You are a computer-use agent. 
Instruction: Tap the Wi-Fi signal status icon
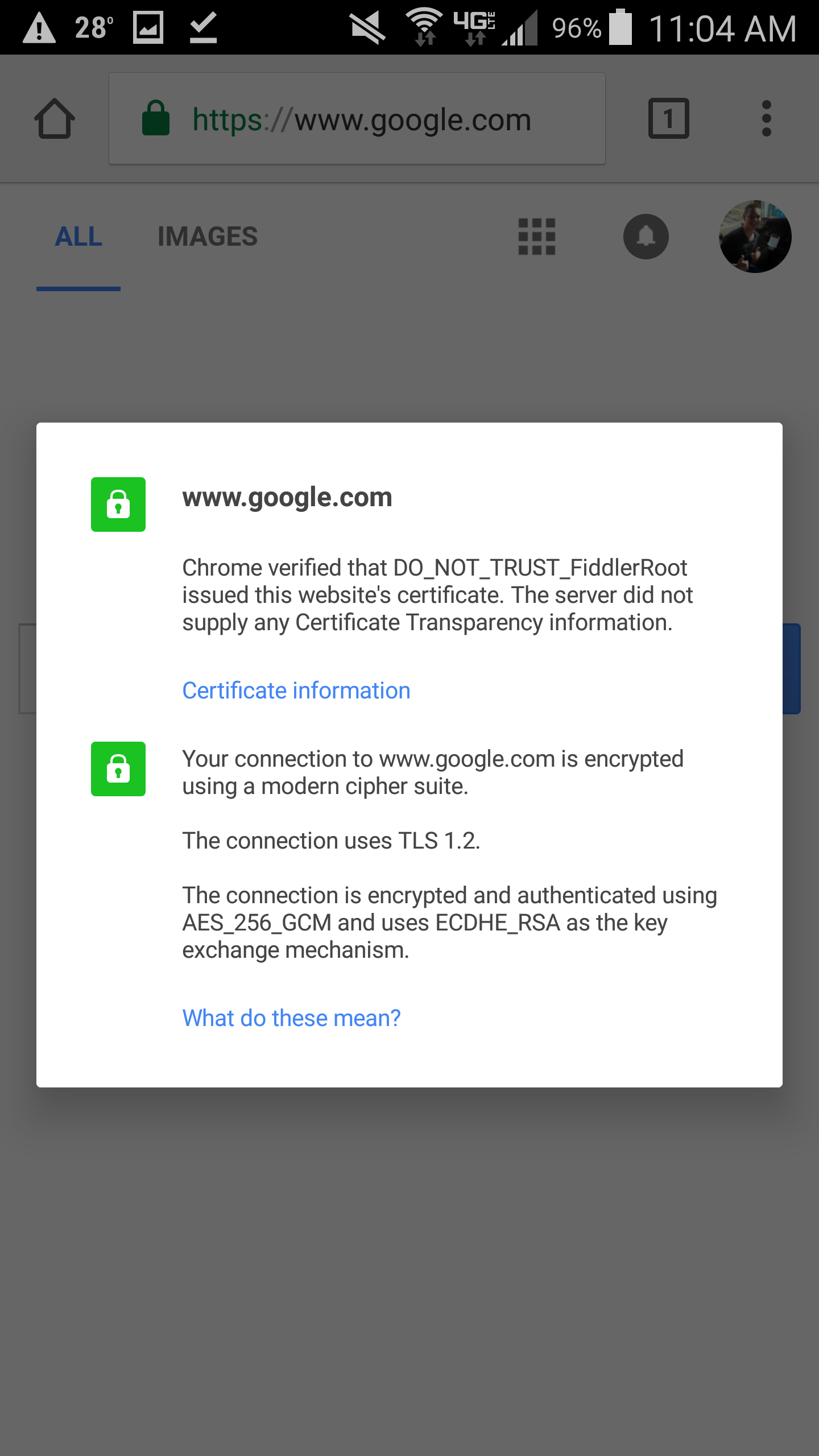pos(424,26)
